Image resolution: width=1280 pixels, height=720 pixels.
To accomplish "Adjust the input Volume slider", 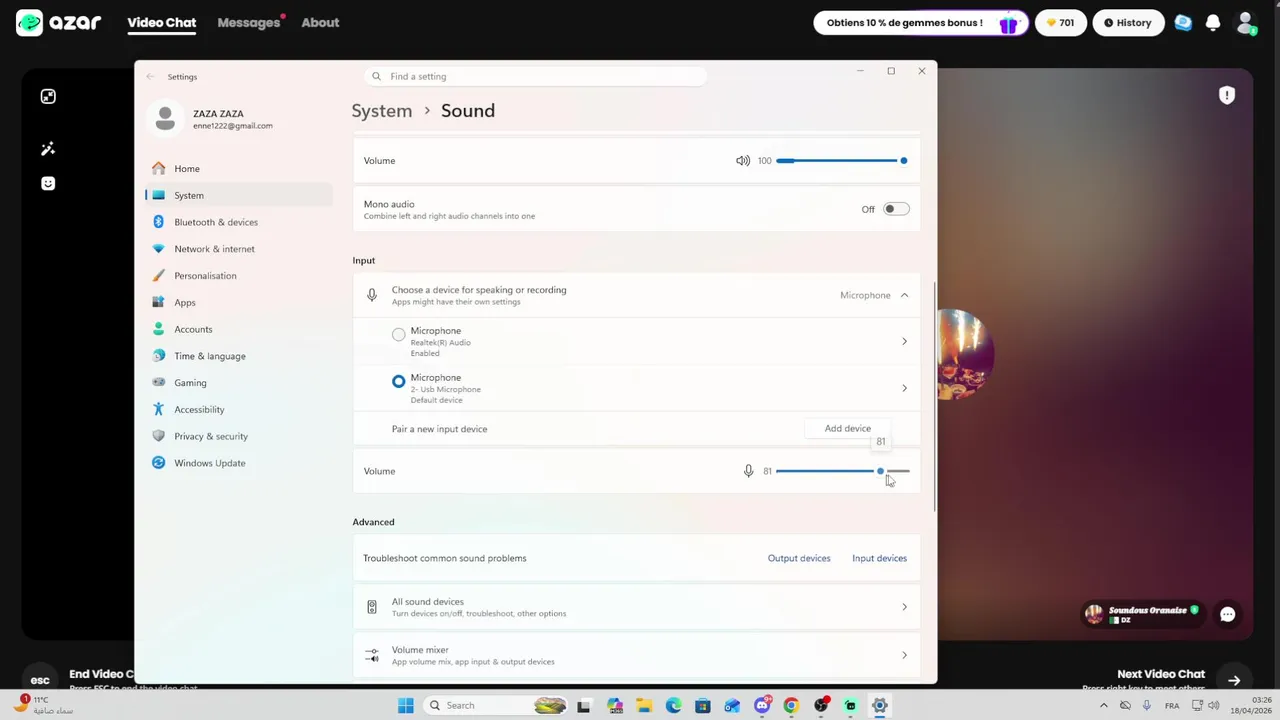I will coord(843,471).
